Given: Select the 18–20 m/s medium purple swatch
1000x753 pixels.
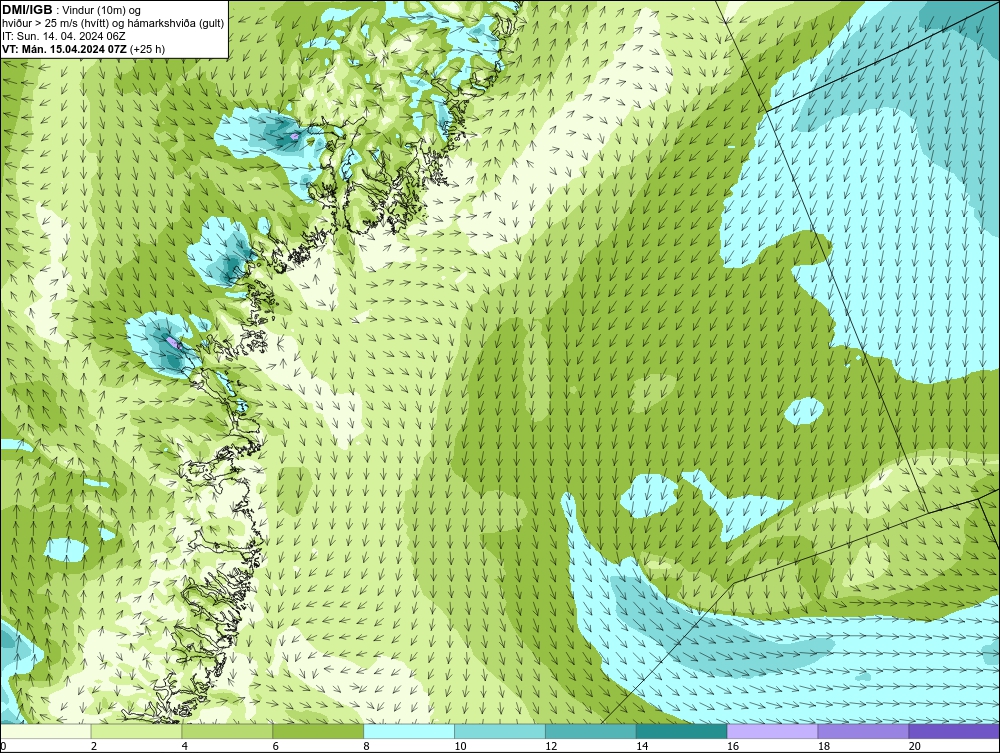Looking at the screenshot, I should [x=864, y=731].
